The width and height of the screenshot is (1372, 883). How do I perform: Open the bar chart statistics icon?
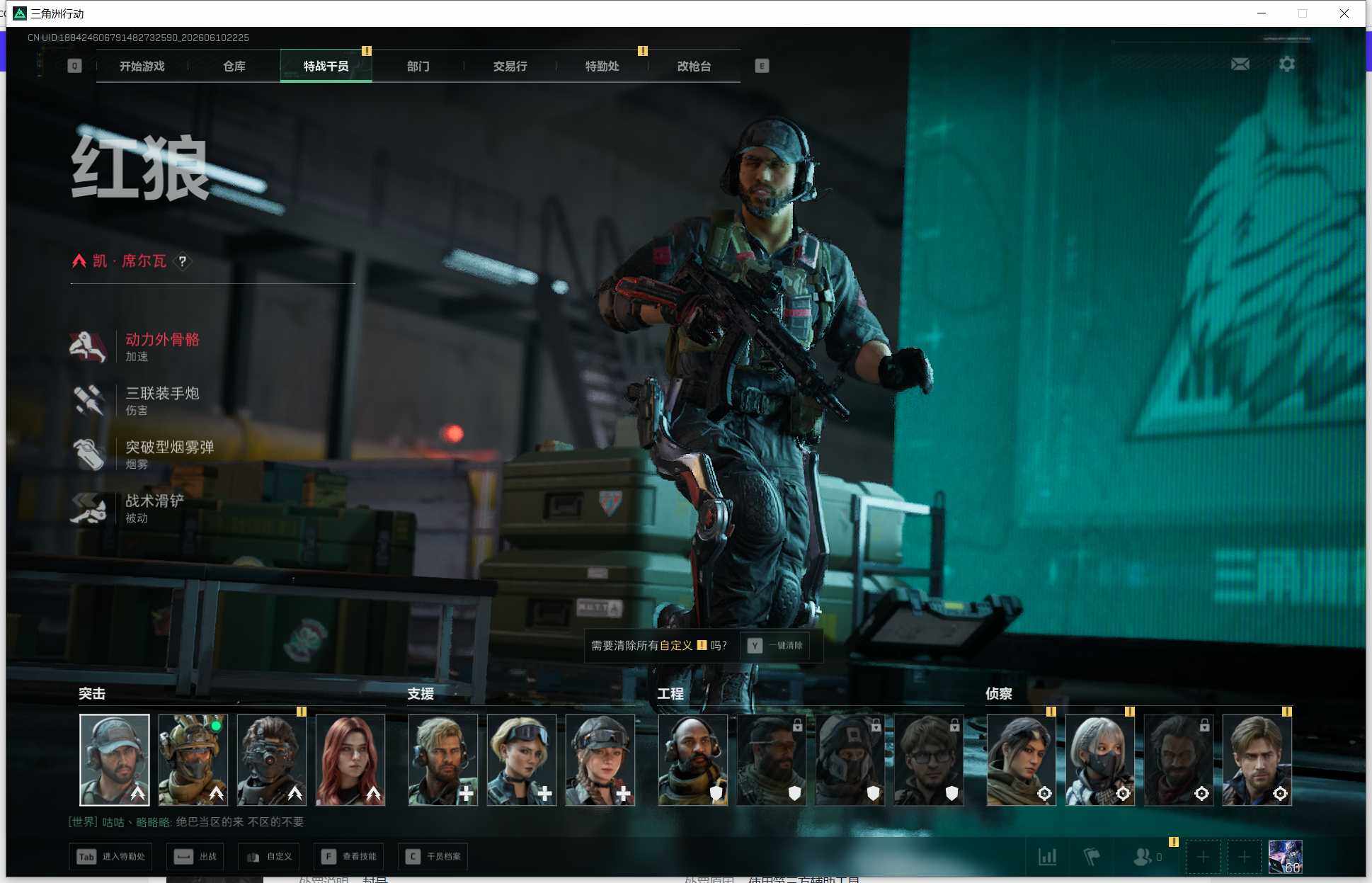pos(1047,857)
